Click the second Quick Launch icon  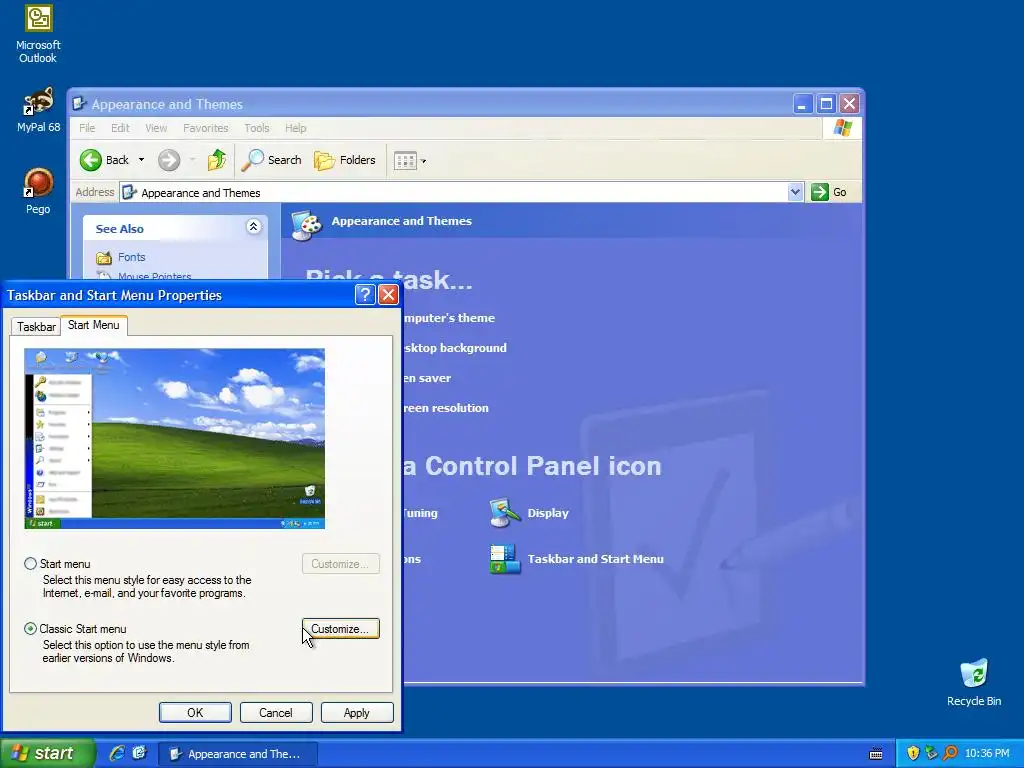pos(139,753)
